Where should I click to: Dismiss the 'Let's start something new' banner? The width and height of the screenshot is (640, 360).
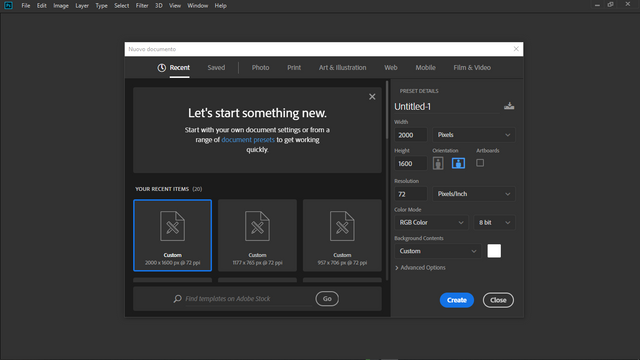pos(372,97)
